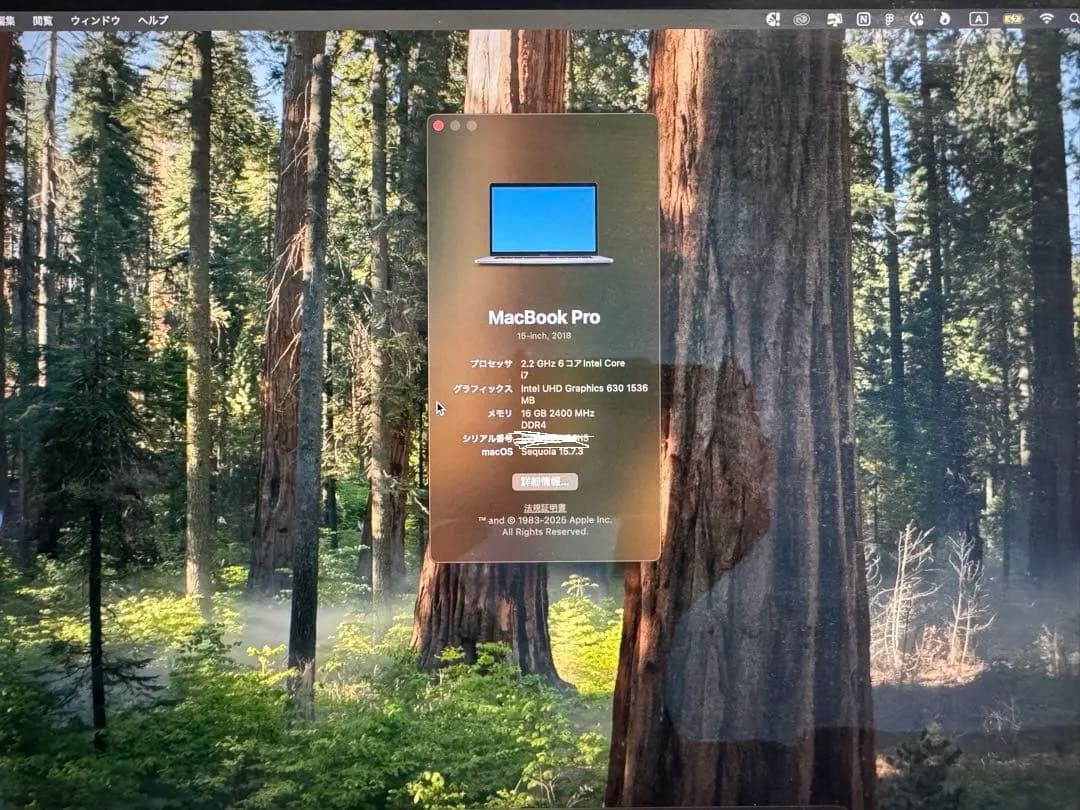Open Spotlight search from the menu bar
The width and height of the screenshot is (1080, 810).
(x=1073, y=17)
